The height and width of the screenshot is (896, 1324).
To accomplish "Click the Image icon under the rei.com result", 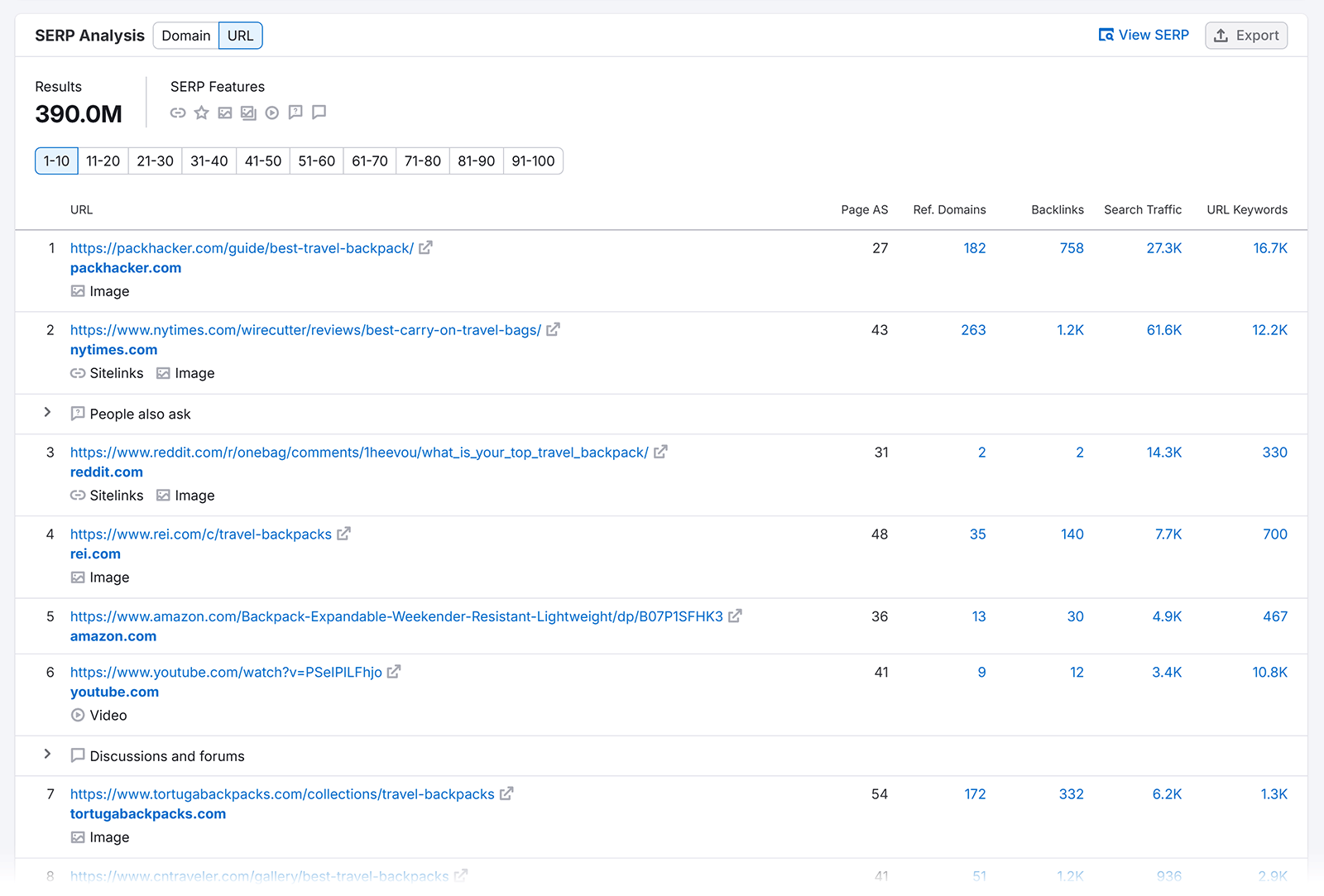I will 78,577.
